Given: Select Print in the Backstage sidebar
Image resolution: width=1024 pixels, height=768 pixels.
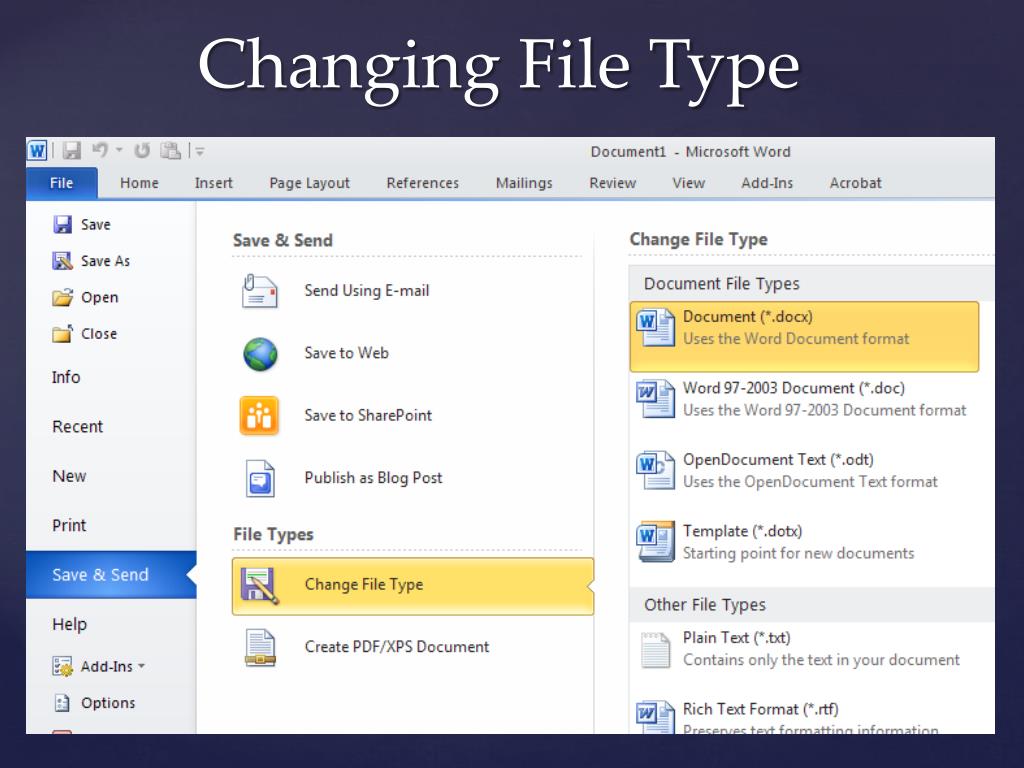Looking at the screenshot, I should click(x=69, y=525).
